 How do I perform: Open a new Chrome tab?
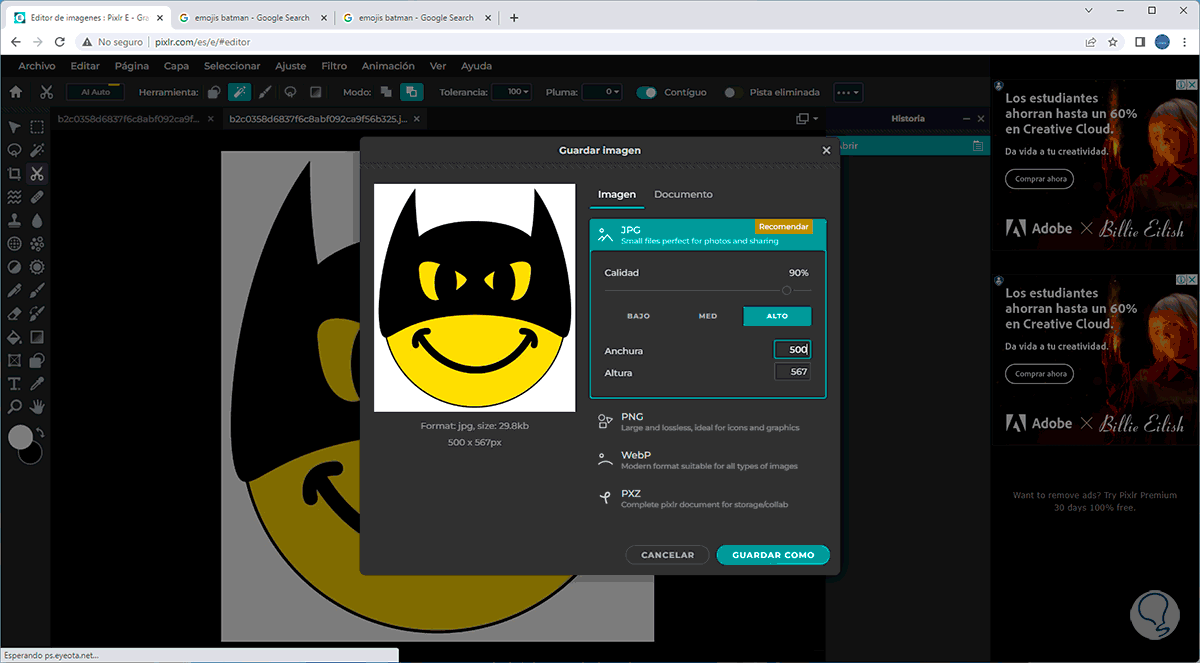click(x=514, y=17)
